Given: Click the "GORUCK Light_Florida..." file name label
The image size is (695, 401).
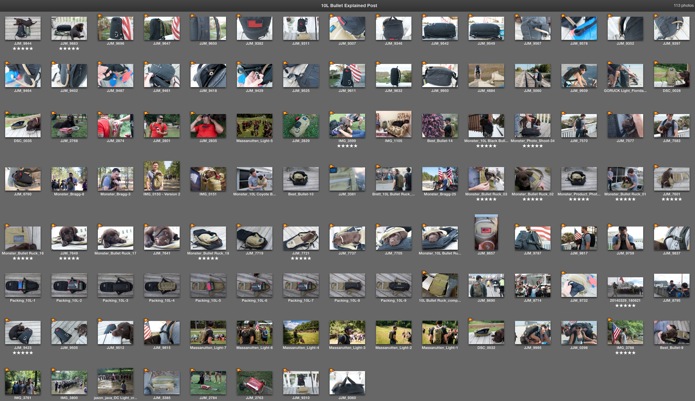Looking at the screenshot, I should pyautogui.click(x=625, y=90).
